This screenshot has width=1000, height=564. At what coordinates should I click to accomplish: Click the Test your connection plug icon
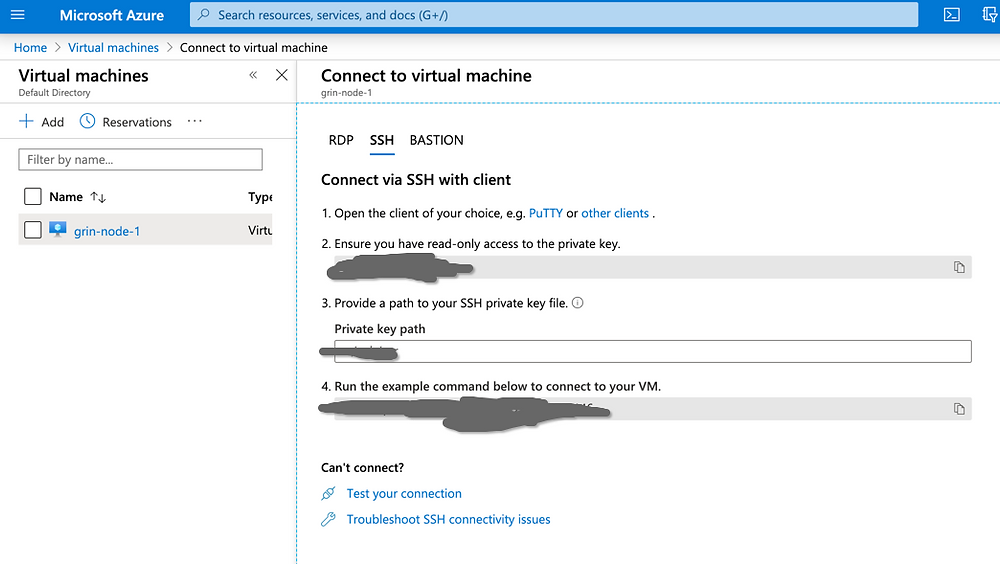click(x=328, y=493)
